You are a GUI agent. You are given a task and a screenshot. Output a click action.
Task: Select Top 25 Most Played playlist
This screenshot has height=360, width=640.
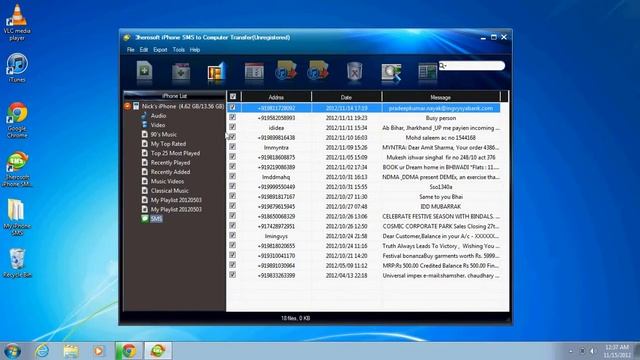coord(175,153)
